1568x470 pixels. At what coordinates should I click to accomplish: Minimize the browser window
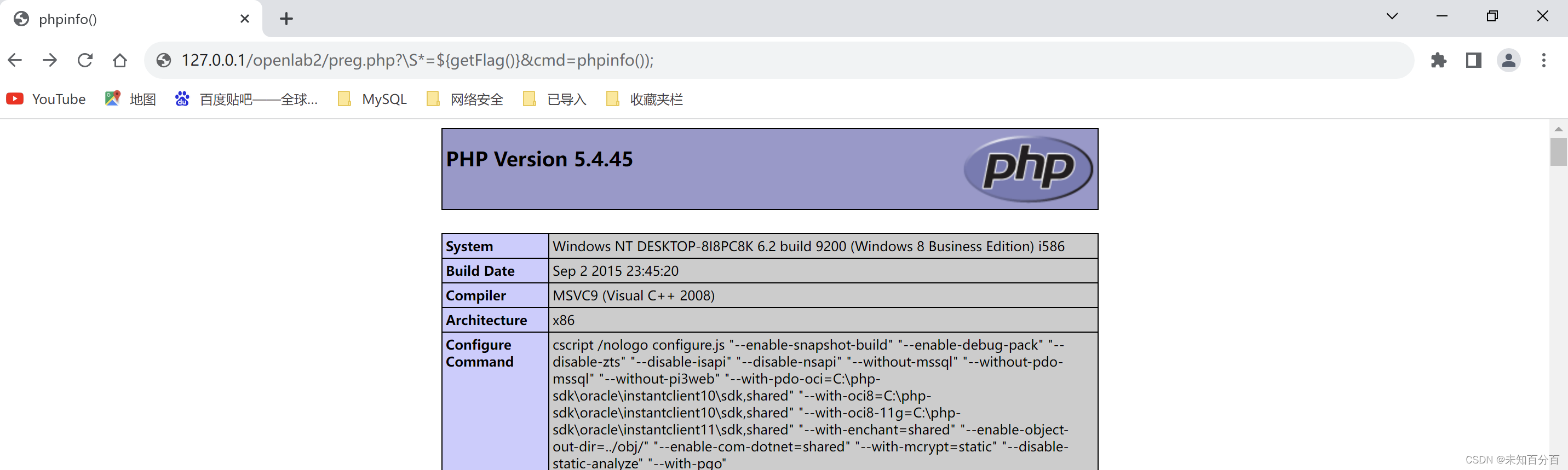1442,16
